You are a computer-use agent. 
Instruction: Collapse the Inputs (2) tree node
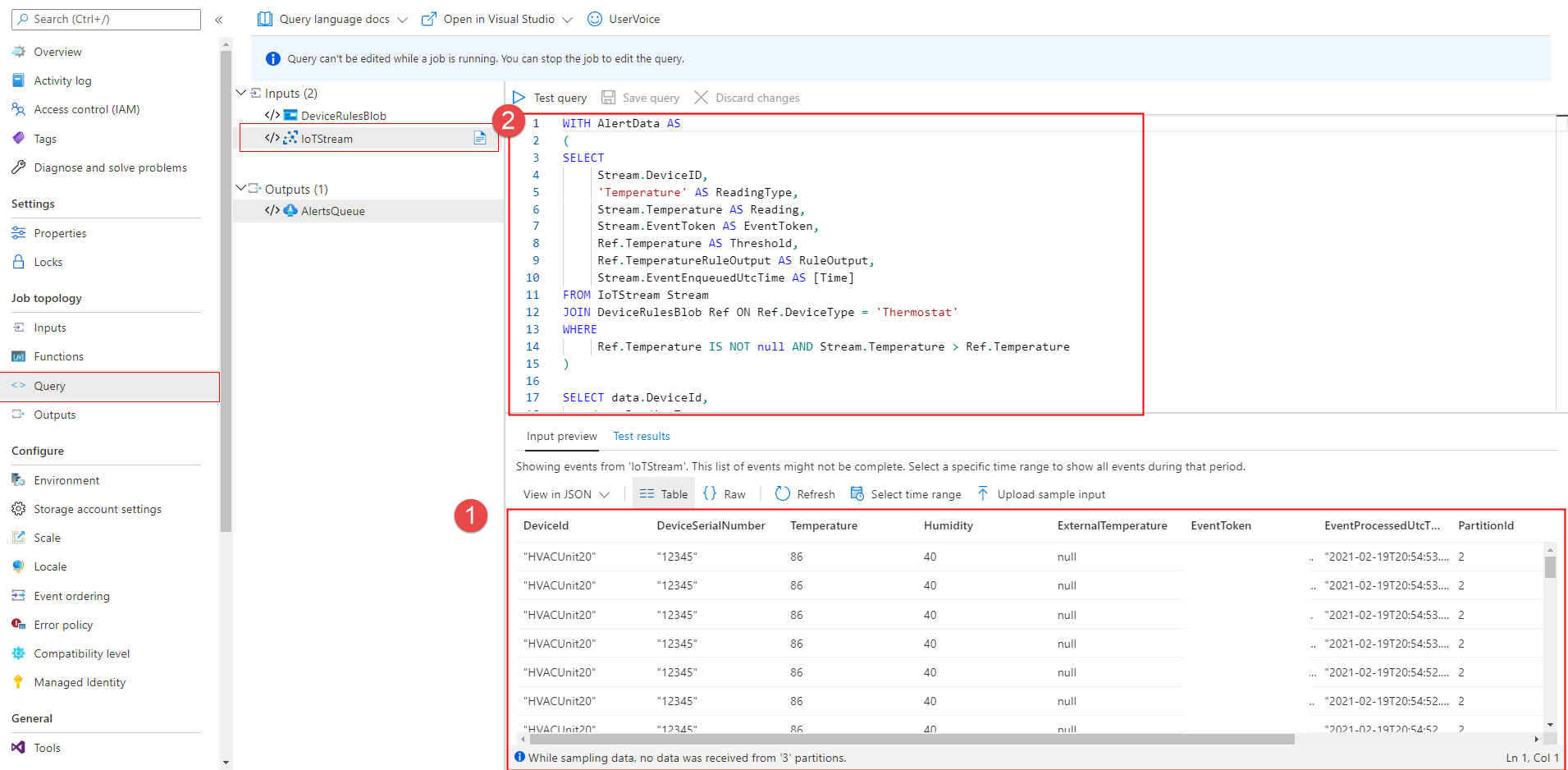coord(241,93)
